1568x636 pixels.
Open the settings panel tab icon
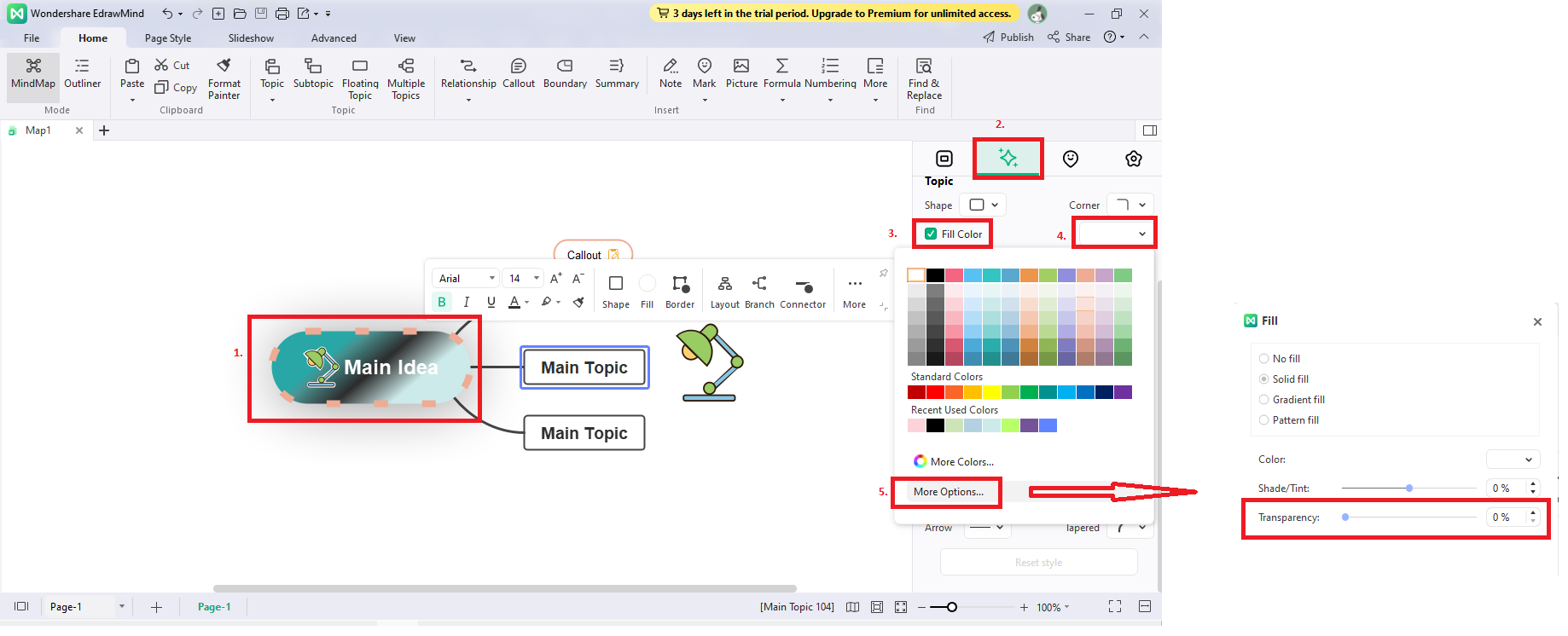tap(1134, 159)
